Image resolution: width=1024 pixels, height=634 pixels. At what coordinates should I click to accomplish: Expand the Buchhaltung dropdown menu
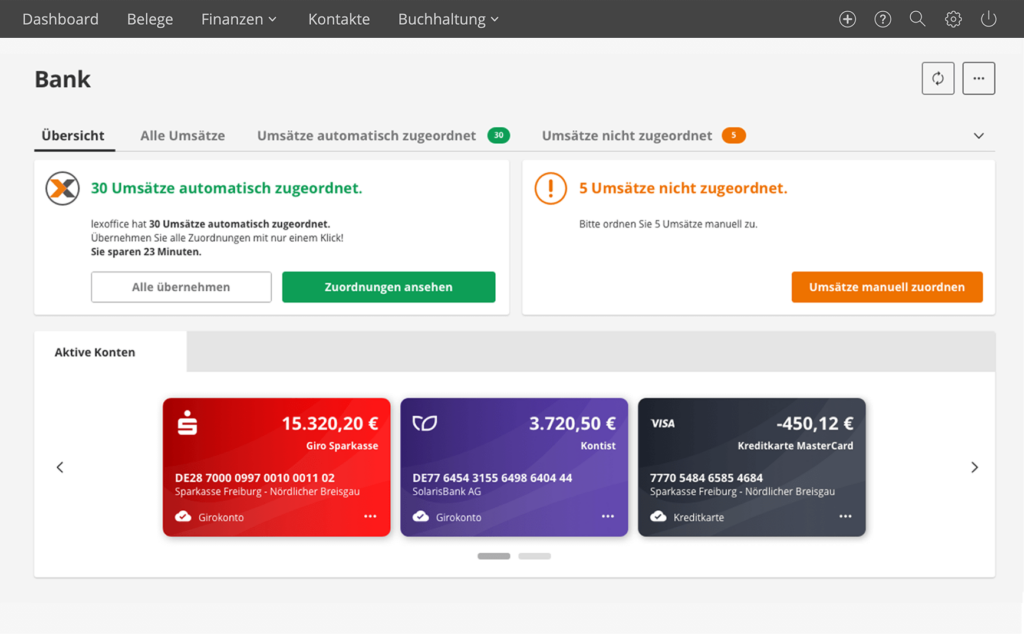(448, 19)
